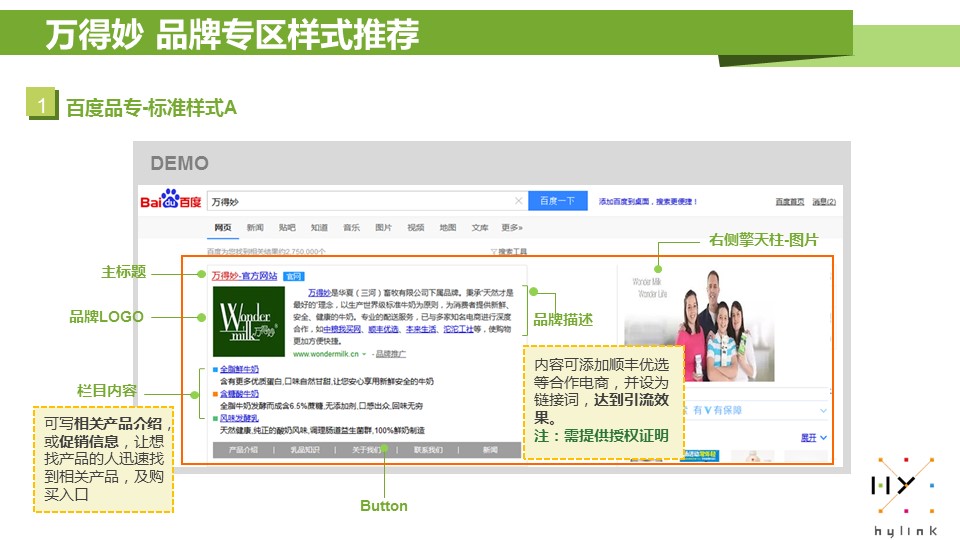Open the 万得妙-官方网站 title link
The height and width of the screenshot is (540, 960).
pos(244,276)
